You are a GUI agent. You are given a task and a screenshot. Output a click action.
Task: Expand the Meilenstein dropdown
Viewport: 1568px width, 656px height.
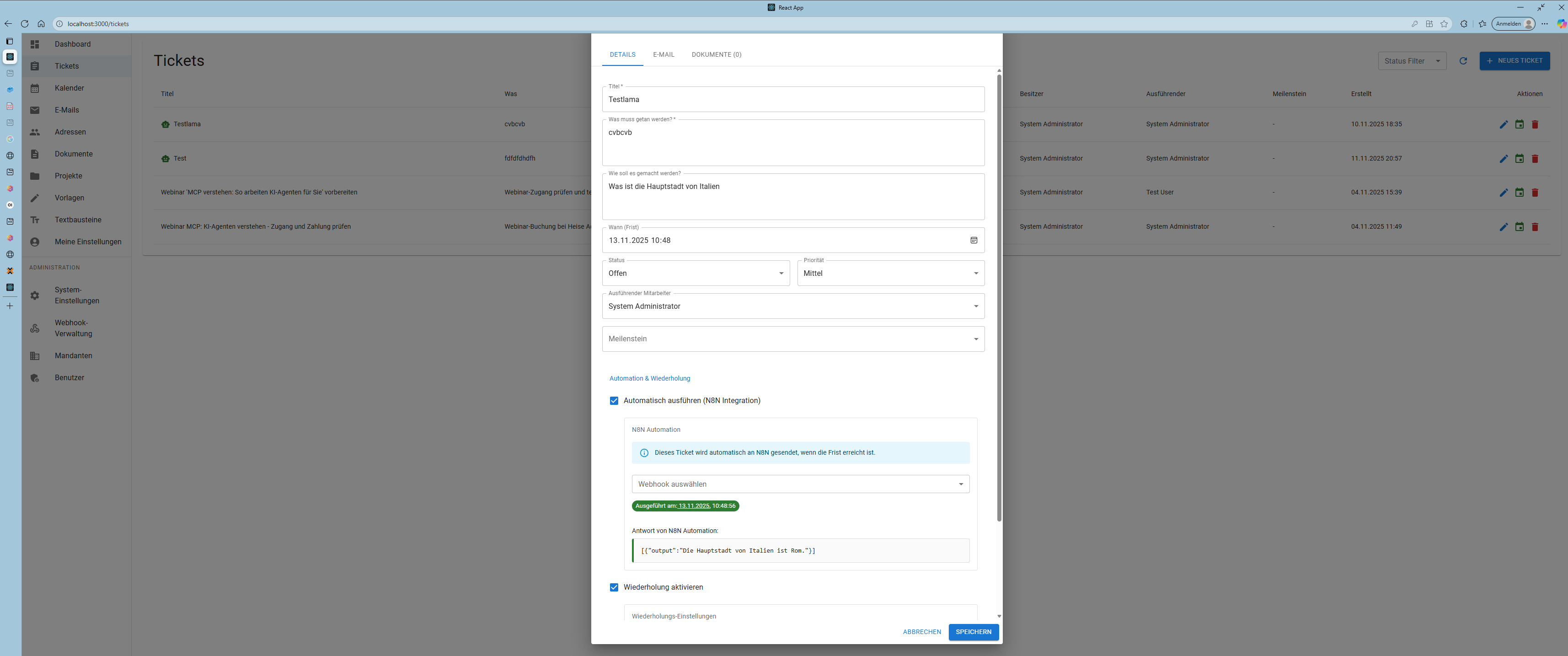(x=792, y=339)
